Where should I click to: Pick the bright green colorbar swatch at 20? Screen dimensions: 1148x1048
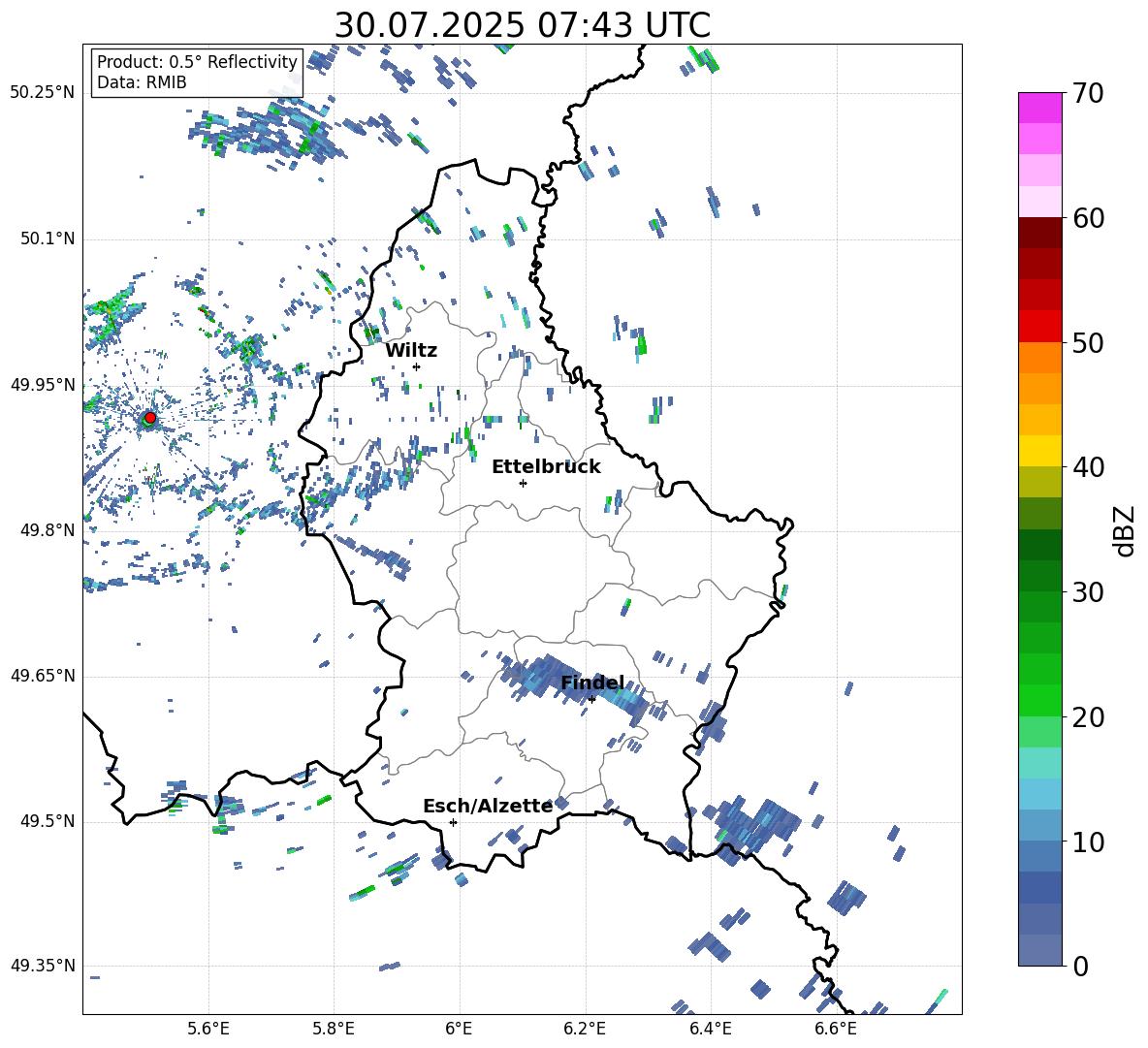click(1040, 700)
